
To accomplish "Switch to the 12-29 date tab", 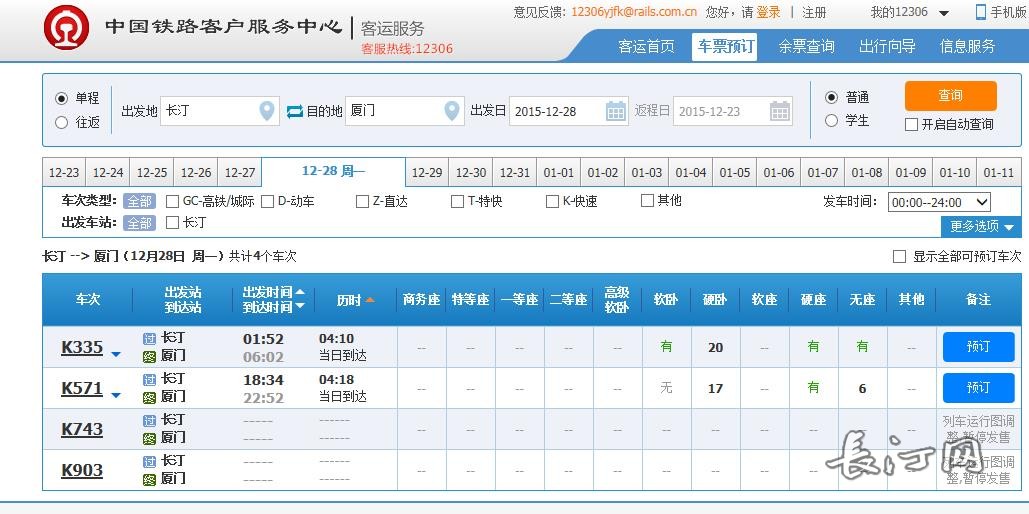I will point(427,173).
